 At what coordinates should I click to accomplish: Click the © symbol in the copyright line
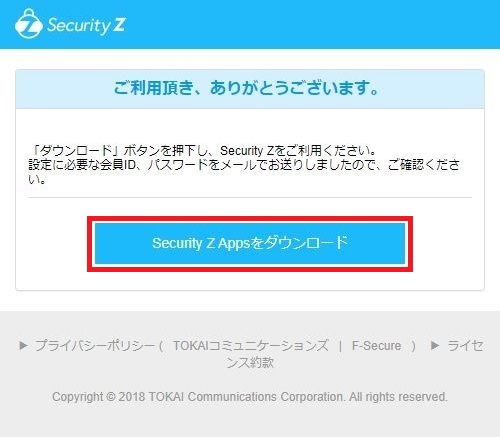111,397
